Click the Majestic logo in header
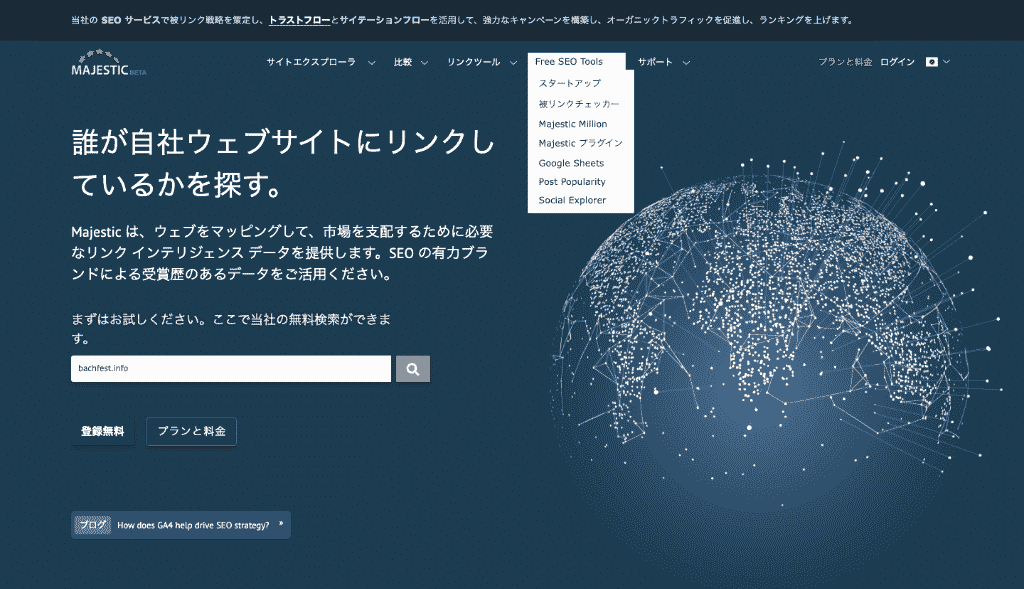Screen dimensions: 1024x589 (108, 66)
